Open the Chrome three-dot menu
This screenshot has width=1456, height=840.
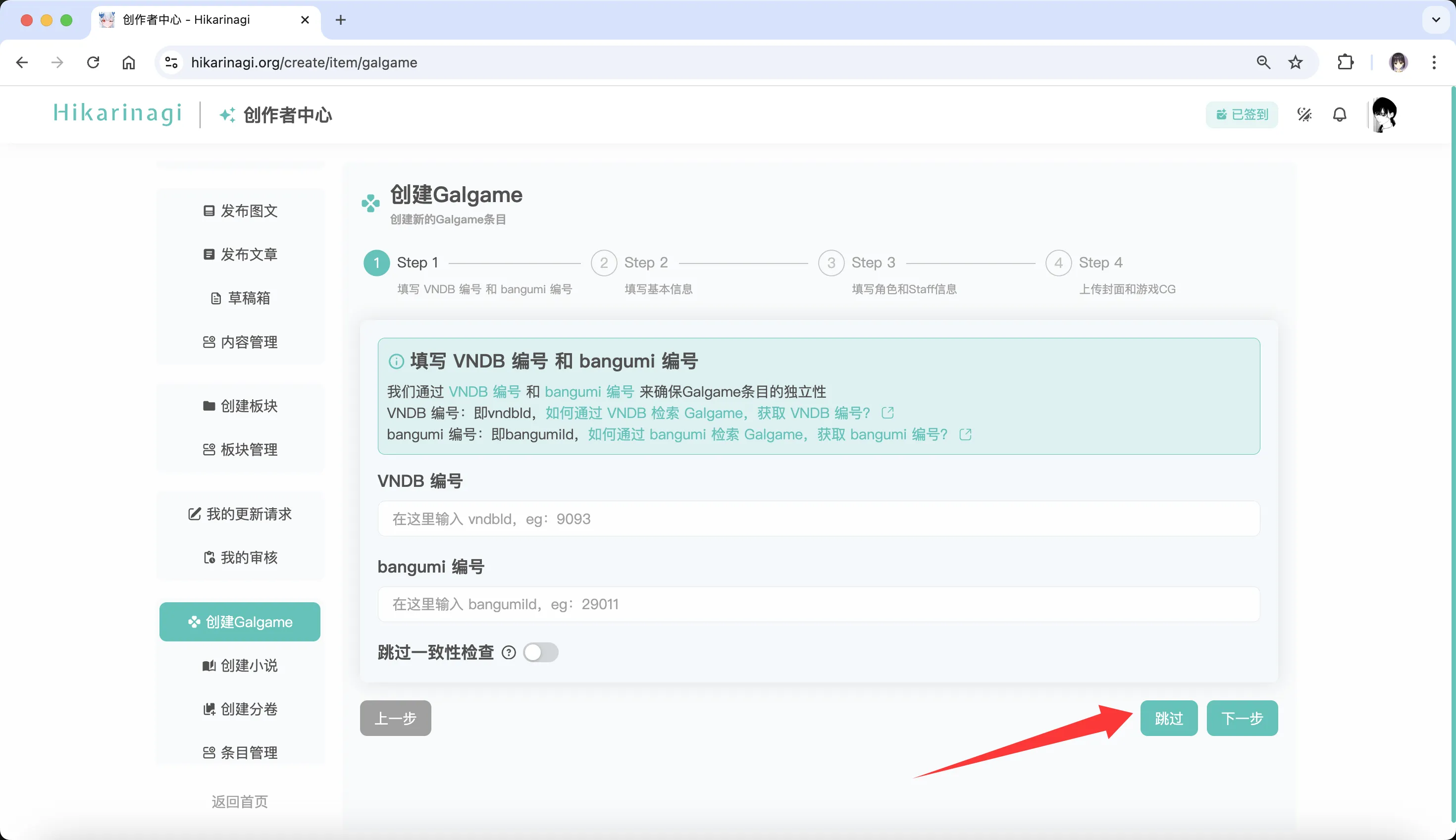tap(1434, 62)
